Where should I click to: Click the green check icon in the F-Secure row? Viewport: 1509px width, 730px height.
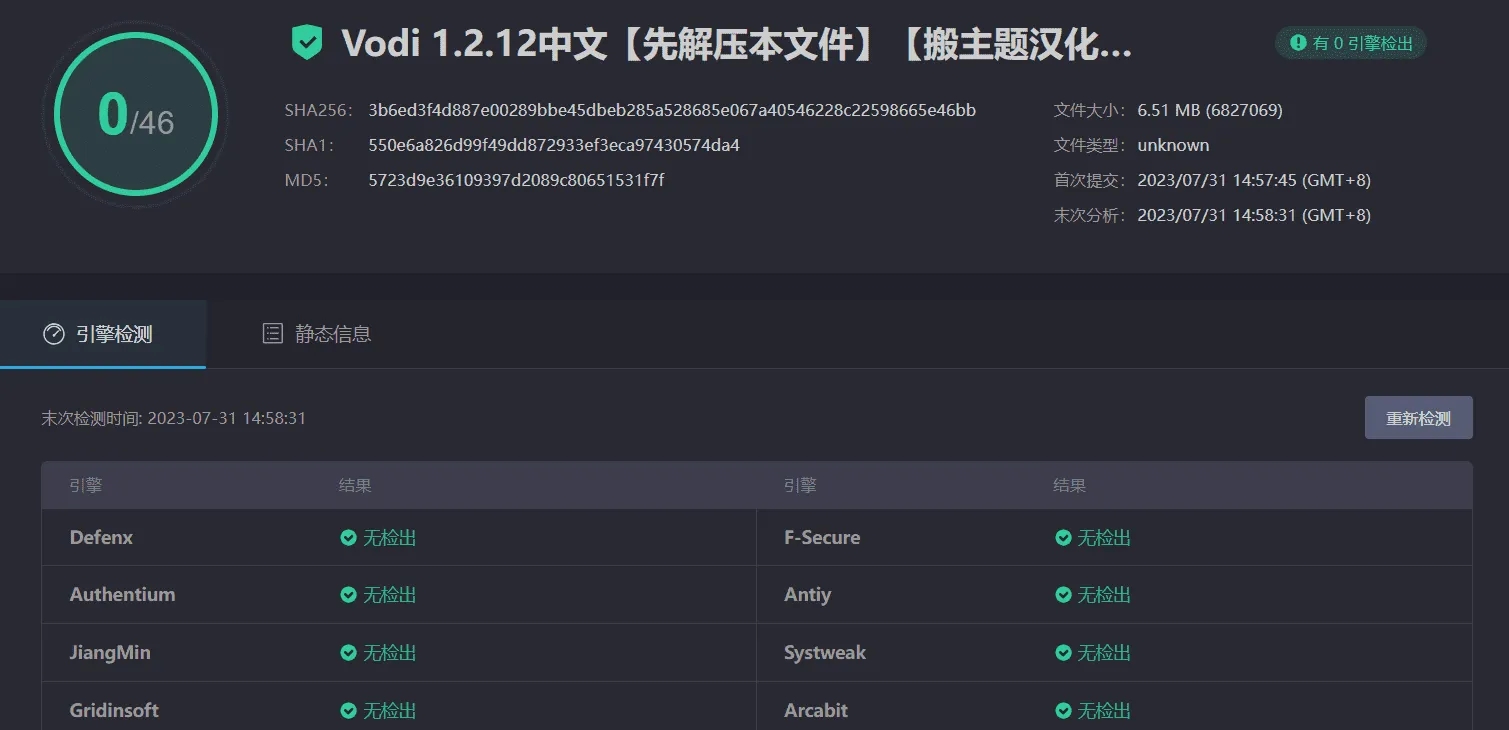pyautogui.click(x=1064, y=538)
